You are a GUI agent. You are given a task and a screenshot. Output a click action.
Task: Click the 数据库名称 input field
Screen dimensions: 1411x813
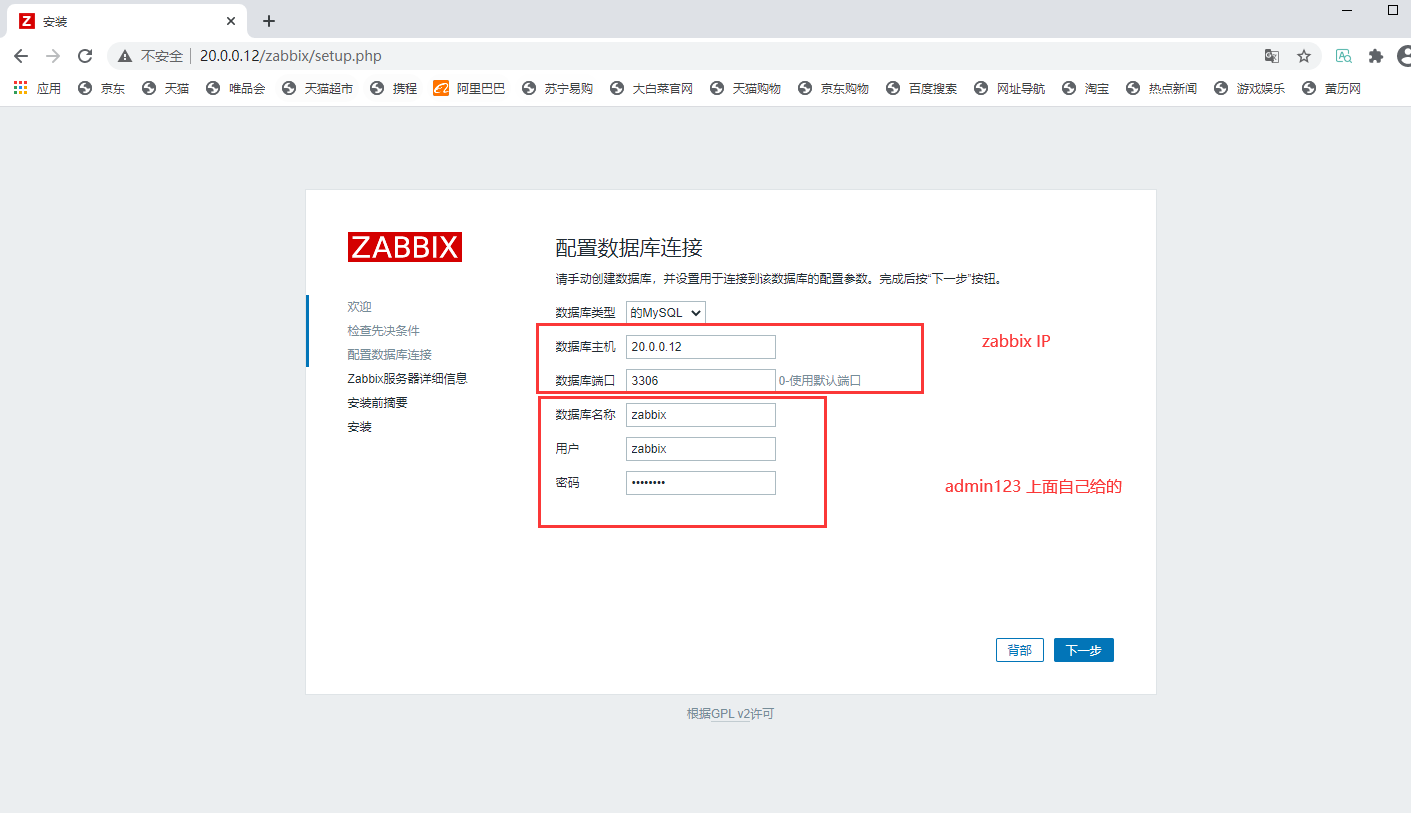[x=701, y=415]
